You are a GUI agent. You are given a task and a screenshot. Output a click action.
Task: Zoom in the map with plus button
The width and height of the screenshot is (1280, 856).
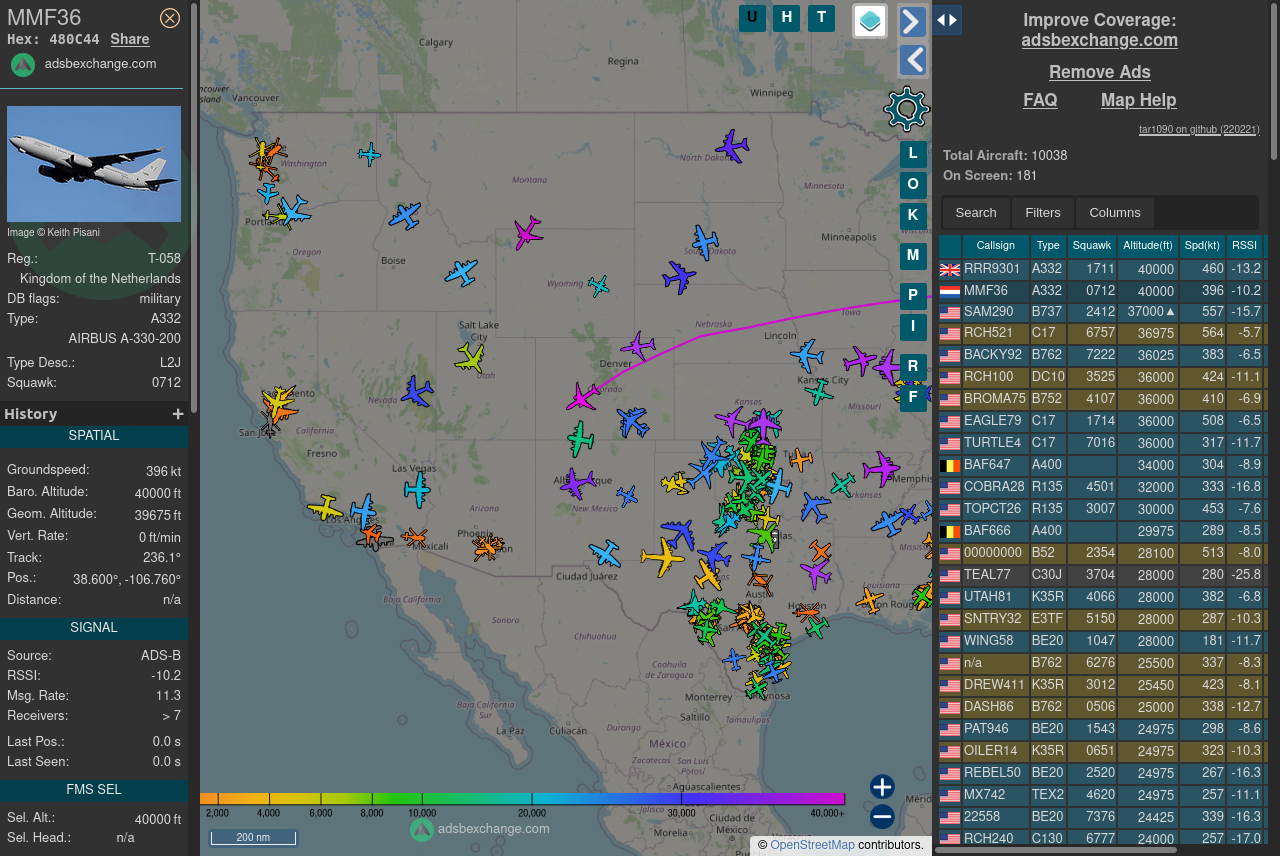pos(882,787)
